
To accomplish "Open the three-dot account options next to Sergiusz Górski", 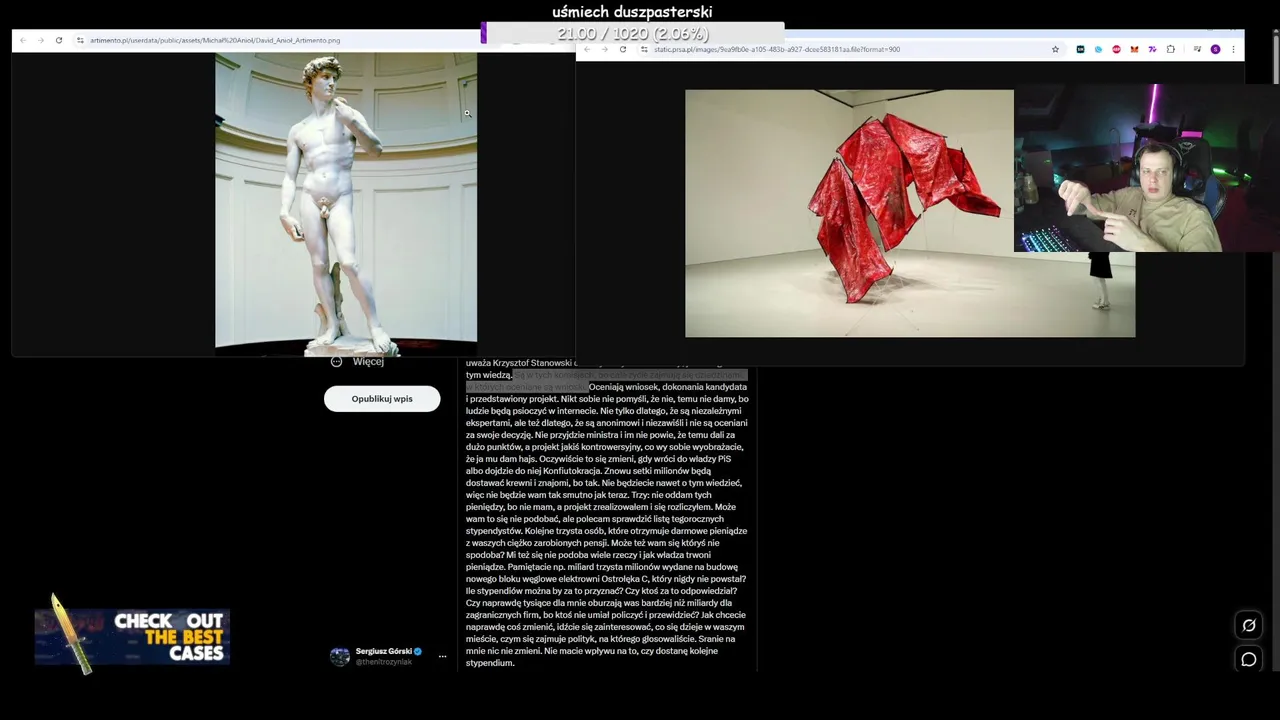I will (442, 657).
